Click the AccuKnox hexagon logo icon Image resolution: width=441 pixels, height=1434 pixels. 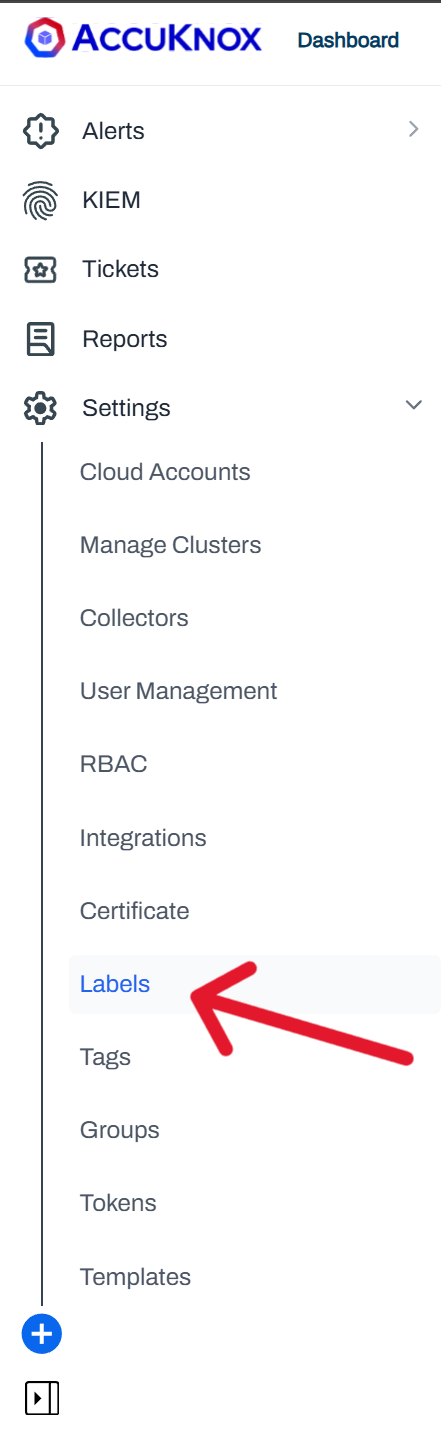point(43,39)
